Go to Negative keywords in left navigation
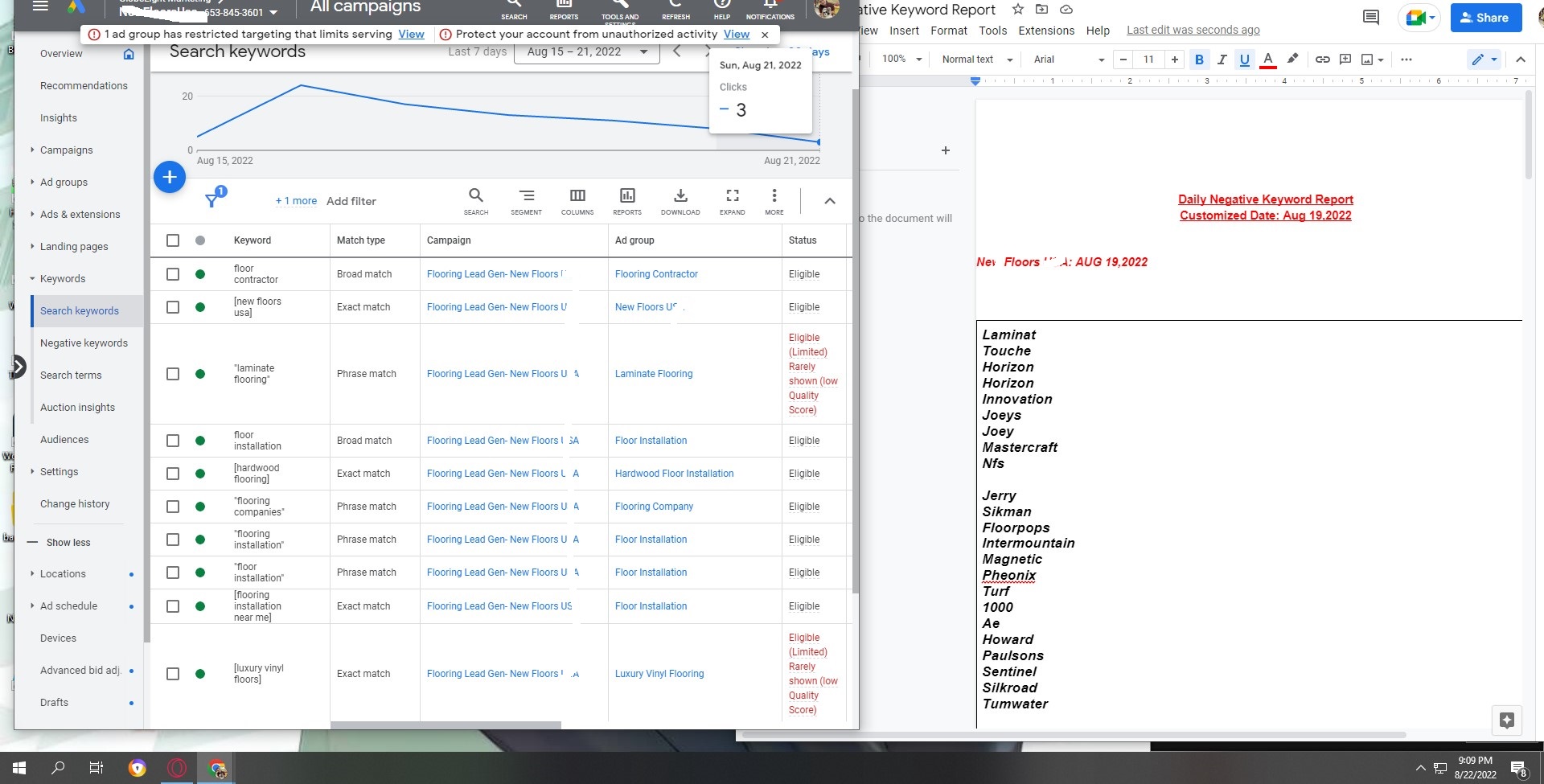Image resolution: width=1544 pixels, height=784 pixels. click(x=84, y=343)
